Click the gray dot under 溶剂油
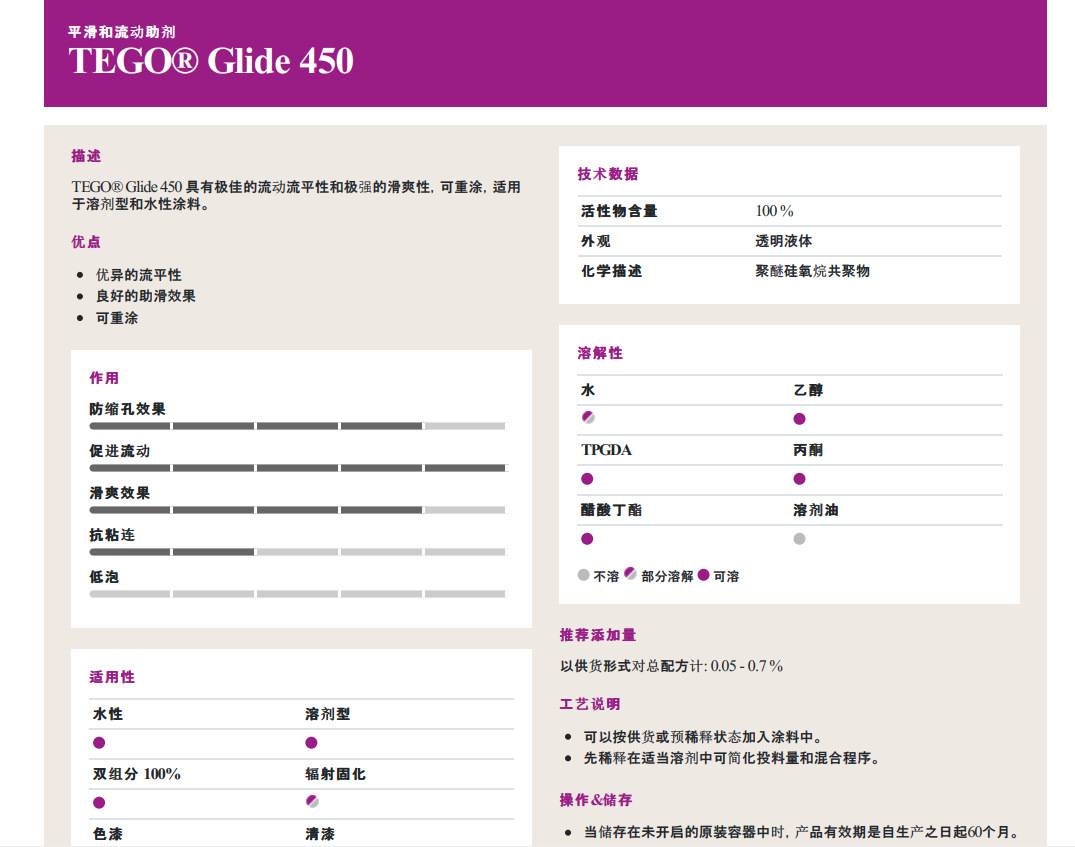This screenshot has height=847, width=1075. [799, 539]
